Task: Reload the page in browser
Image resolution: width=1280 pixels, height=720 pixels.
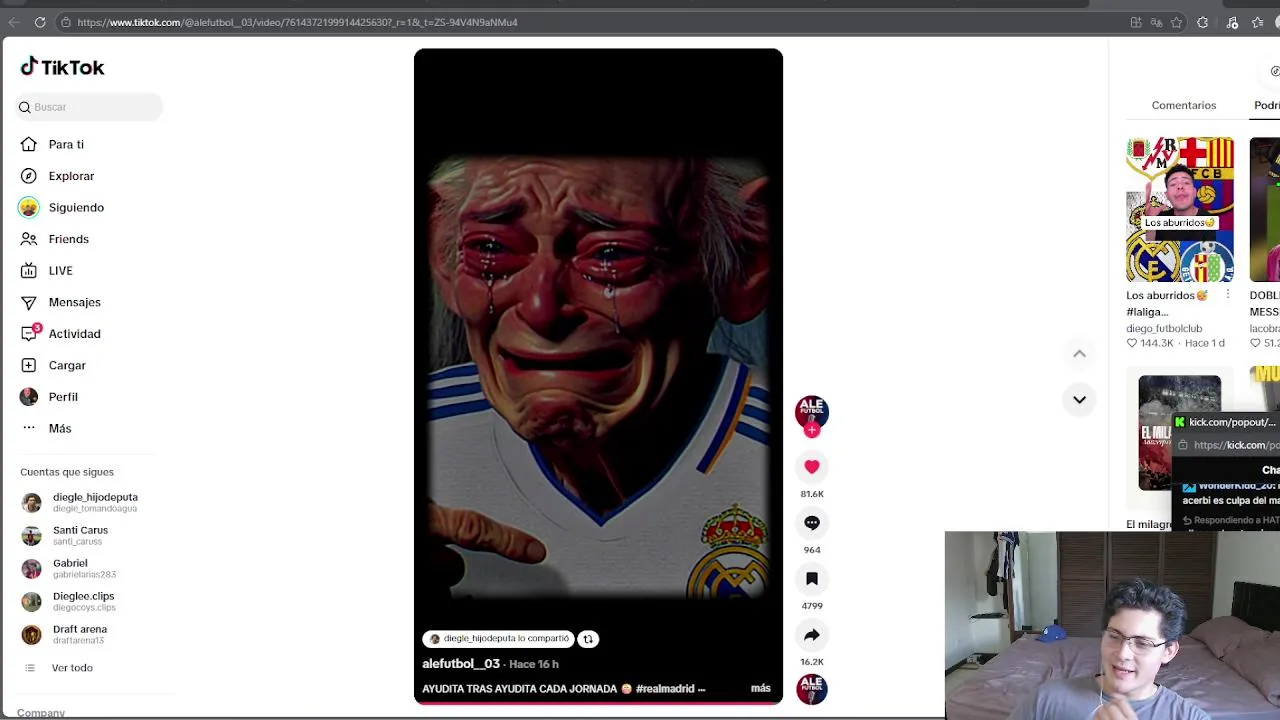Action: (x=40, y=22)
